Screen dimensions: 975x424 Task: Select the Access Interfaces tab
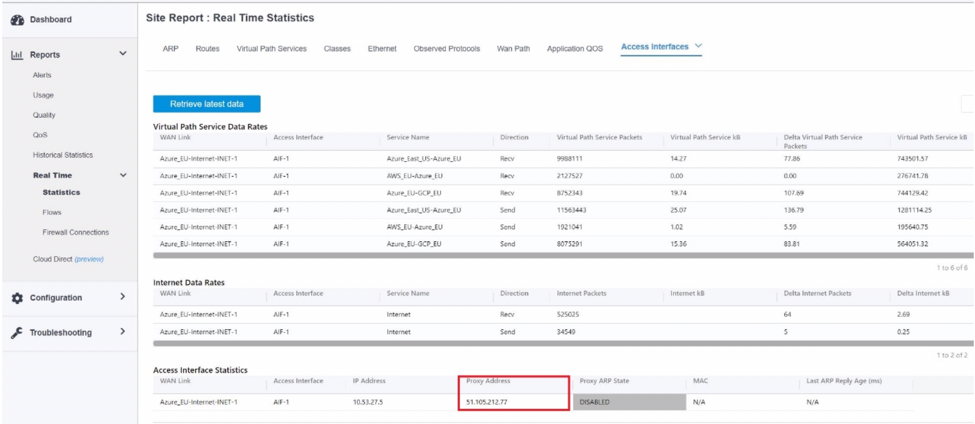pos(655,47)
